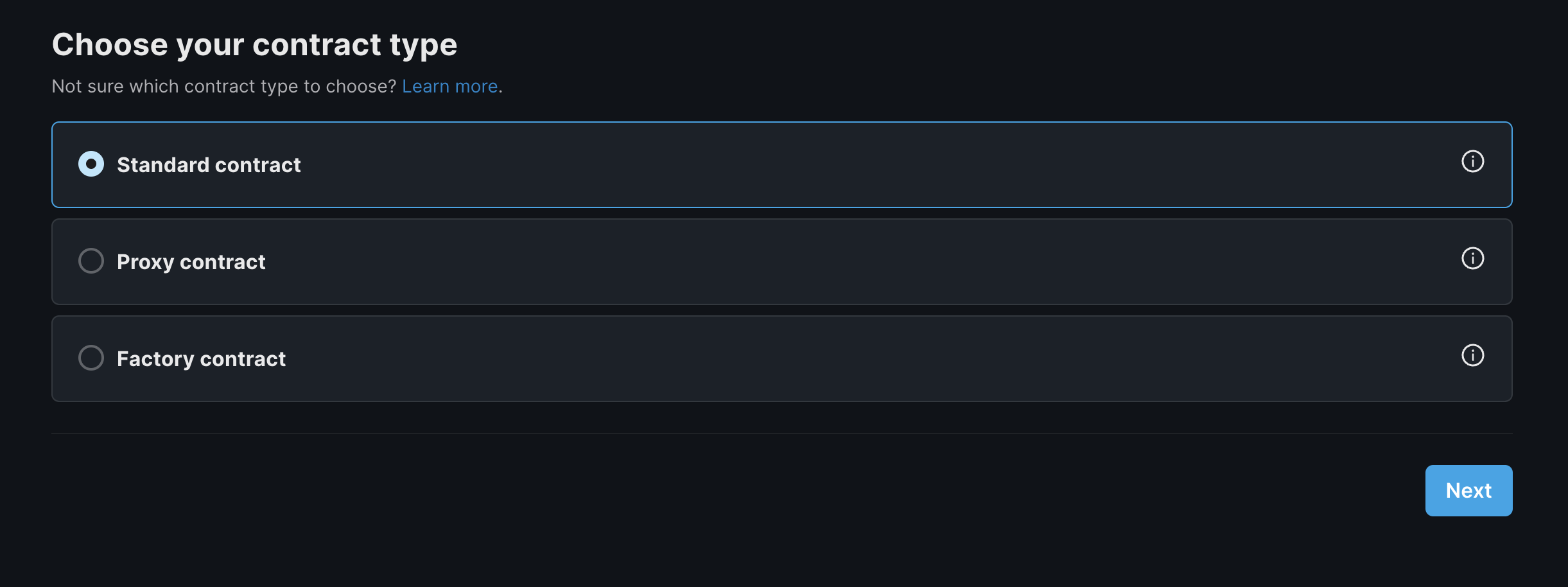1568x587 pixels.
Task: Choose the Proxy contract radio button
Action: [91, 261]
